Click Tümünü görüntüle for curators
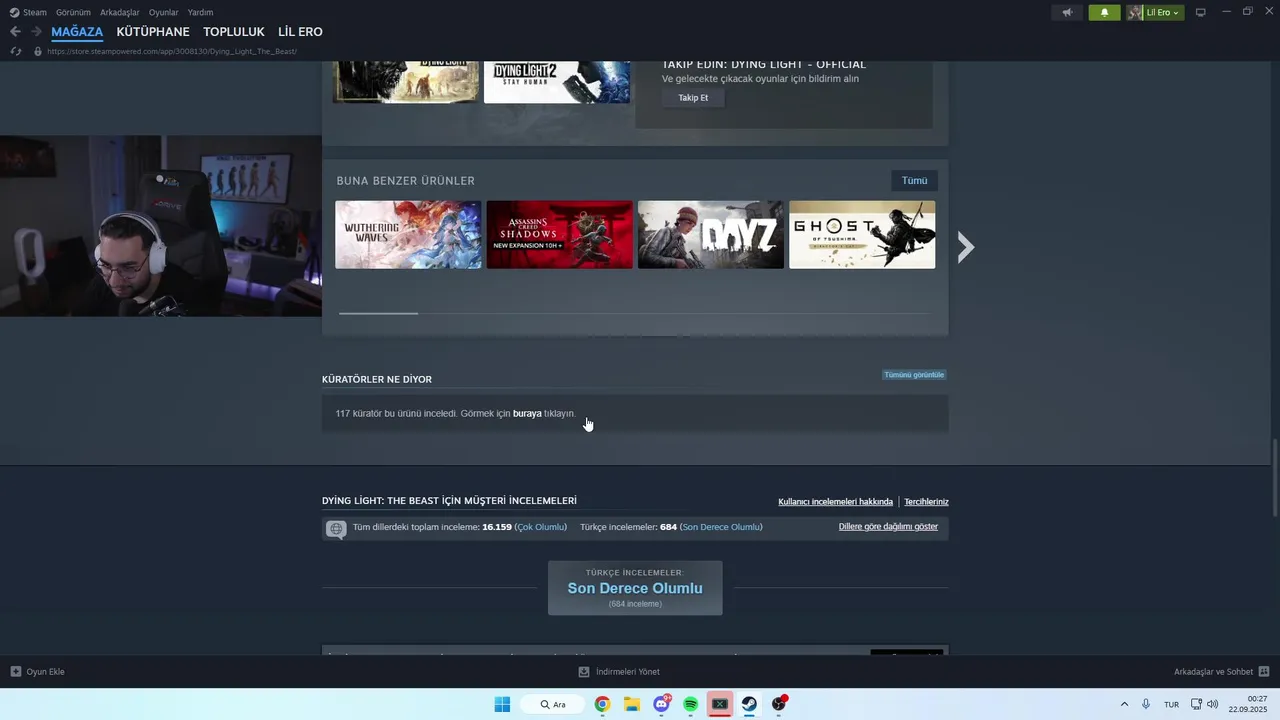 coord(914,375)
